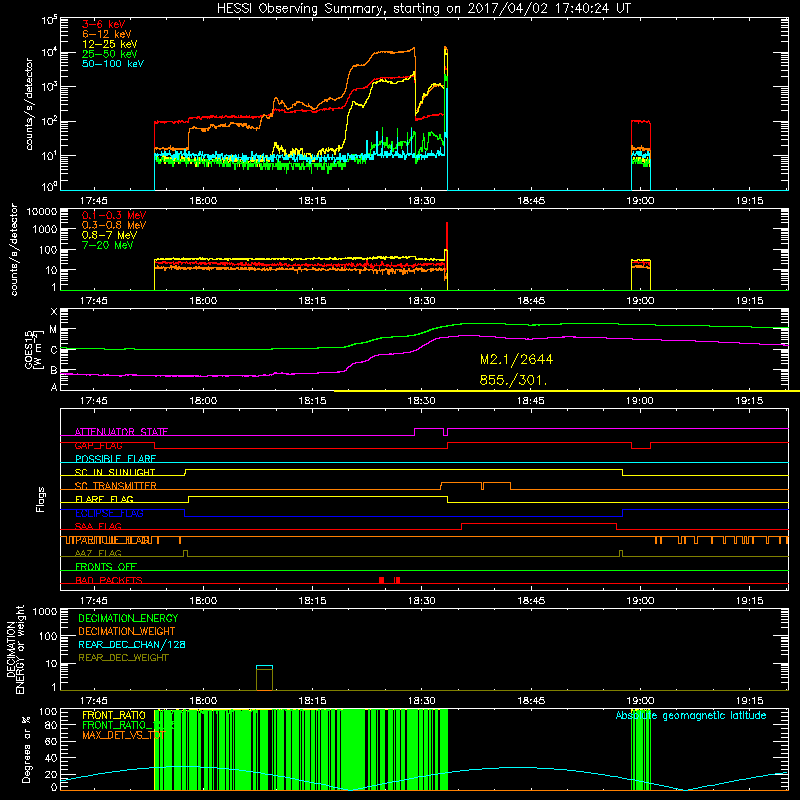This screenshot has width=800, height=800.
Task: Select the 50-100 keV legend label
Action: [113, 64]
